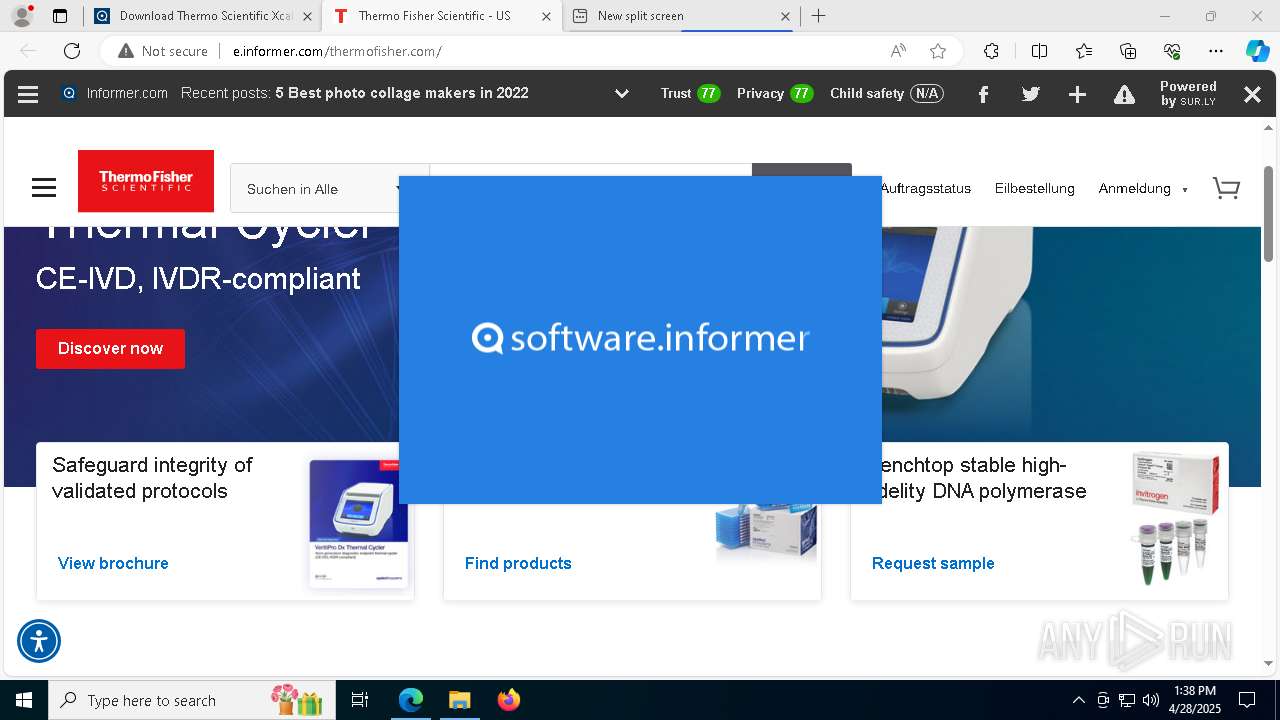Click the warning report icon in Informer bar
This screenshot has width=1280, height=720.
1125,94
